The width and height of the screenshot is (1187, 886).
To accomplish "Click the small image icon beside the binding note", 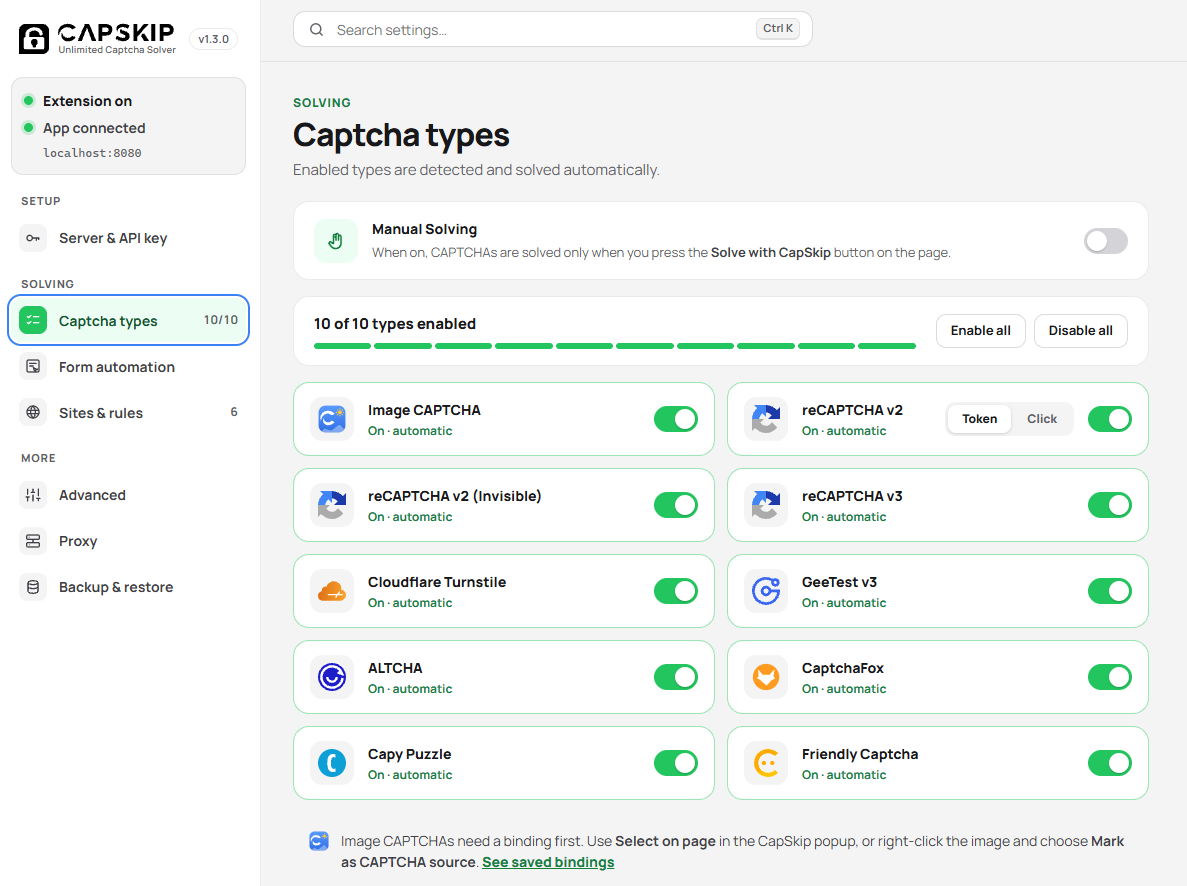I will click(x=319, y=841).
